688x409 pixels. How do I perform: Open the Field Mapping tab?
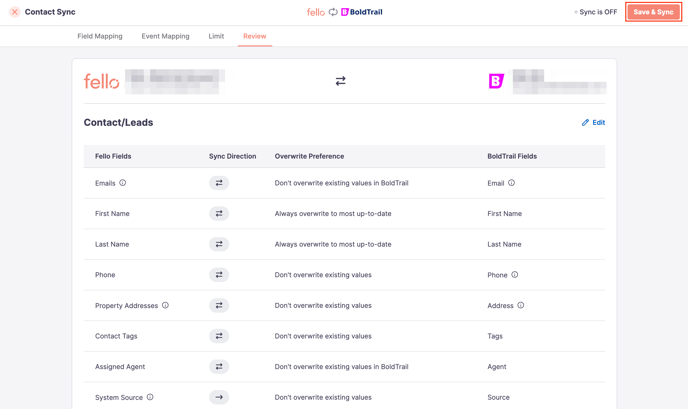[x=100, y=36]
